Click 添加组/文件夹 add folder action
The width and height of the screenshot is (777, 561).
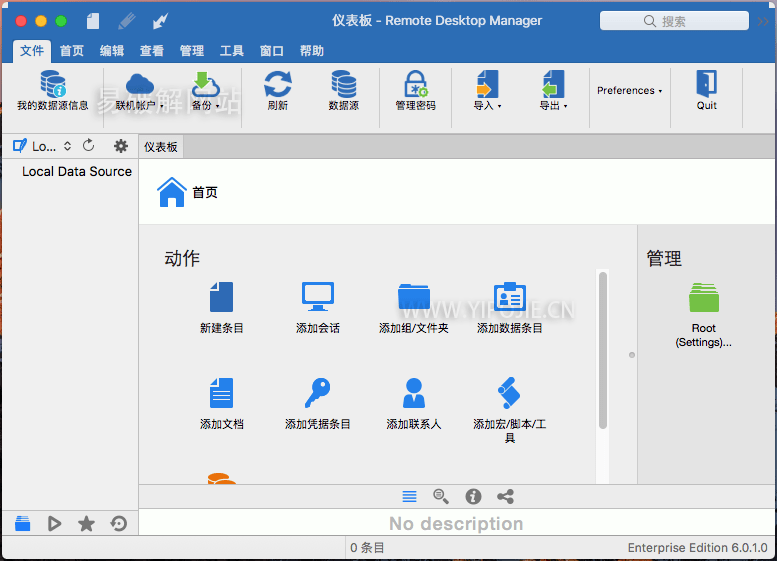[414, 308]
